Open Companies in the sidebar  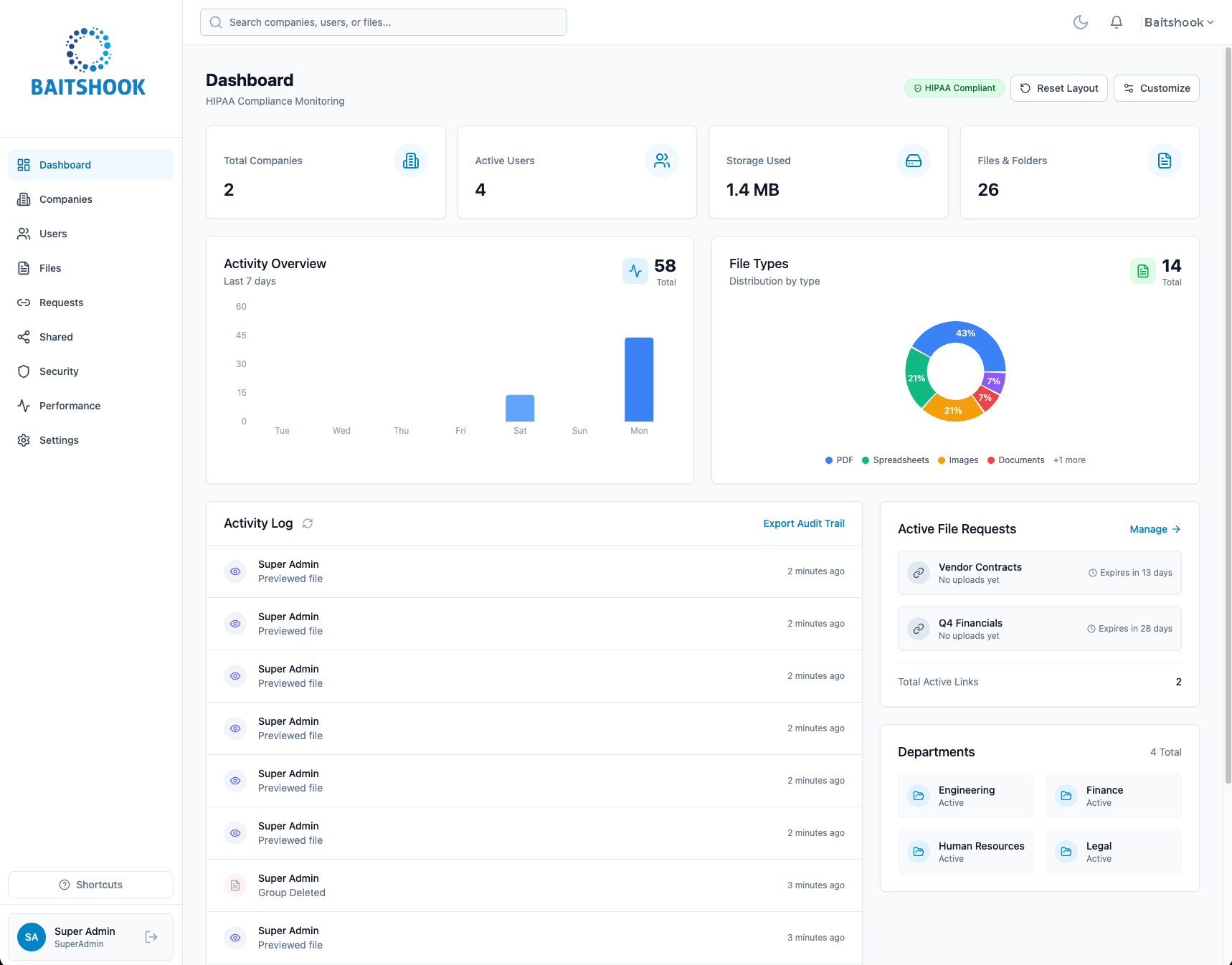point(65,199)
